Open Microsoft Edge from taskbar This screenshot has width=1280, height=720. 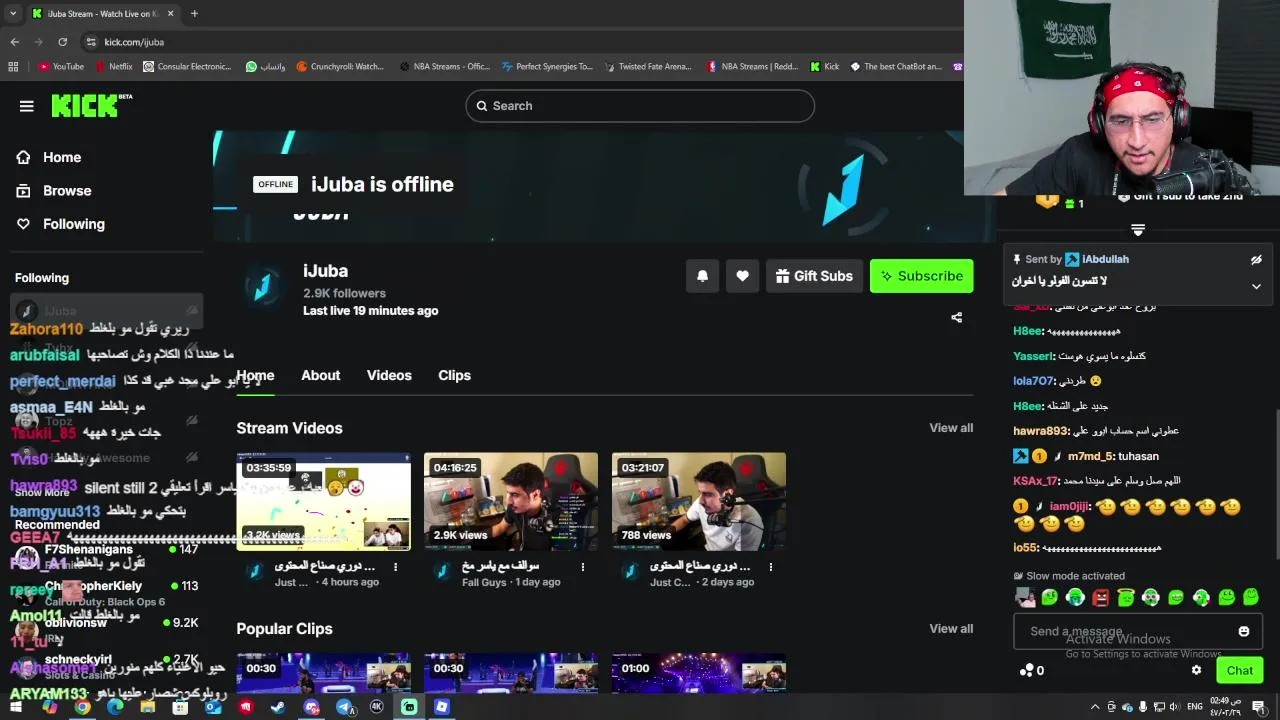pos(115,707)
